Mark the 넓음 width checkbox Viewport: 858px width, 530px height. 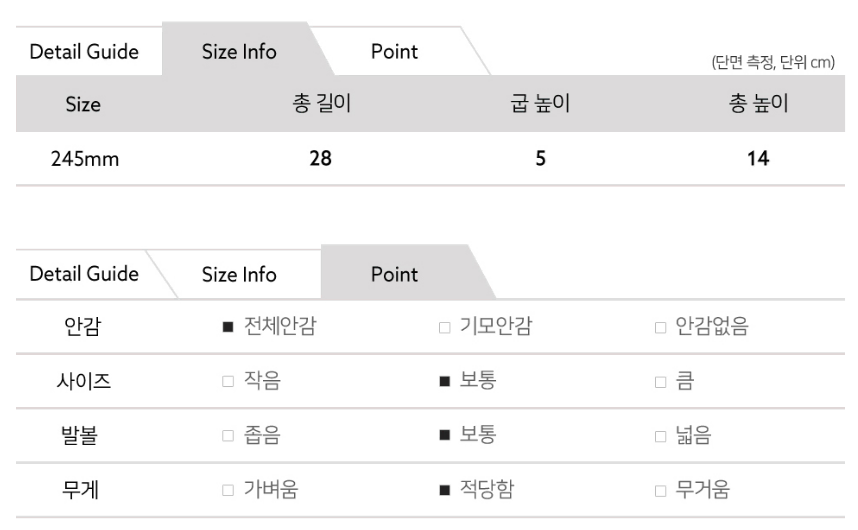pyautogui.click(x=660, y=435)
